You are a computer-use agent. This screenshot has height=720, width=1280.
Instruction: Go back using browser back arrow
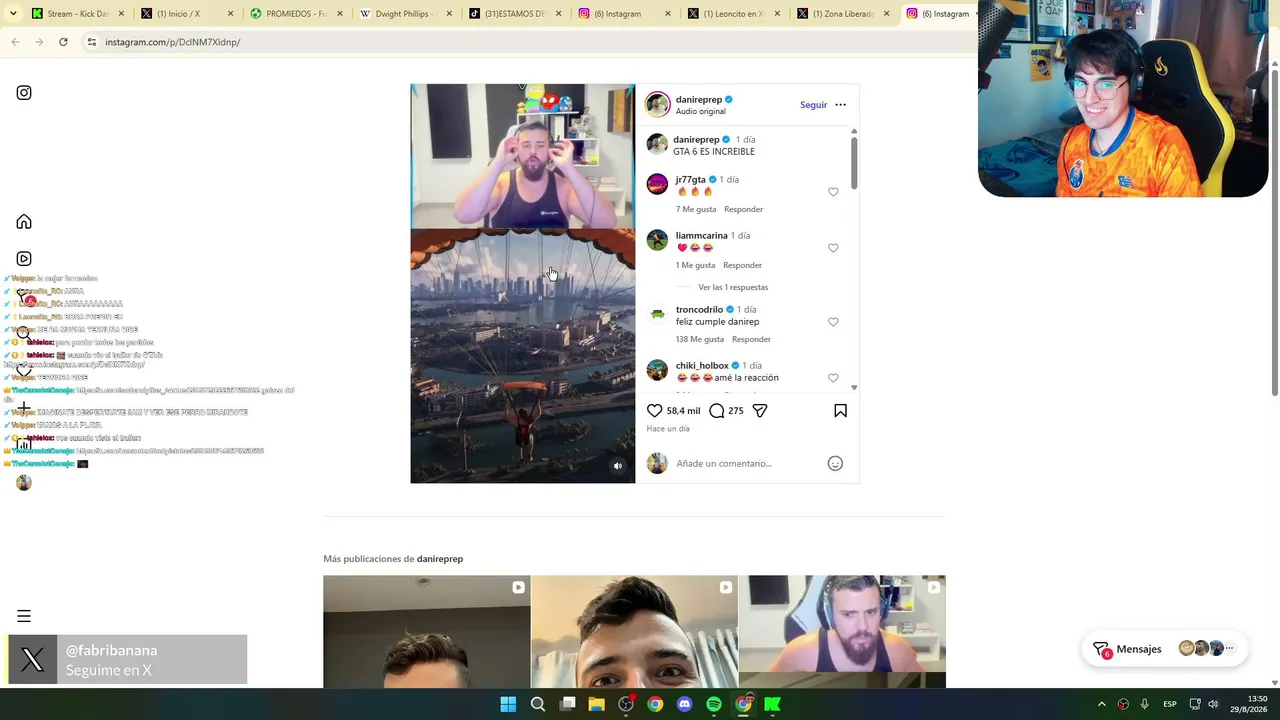tap(15, 42)
